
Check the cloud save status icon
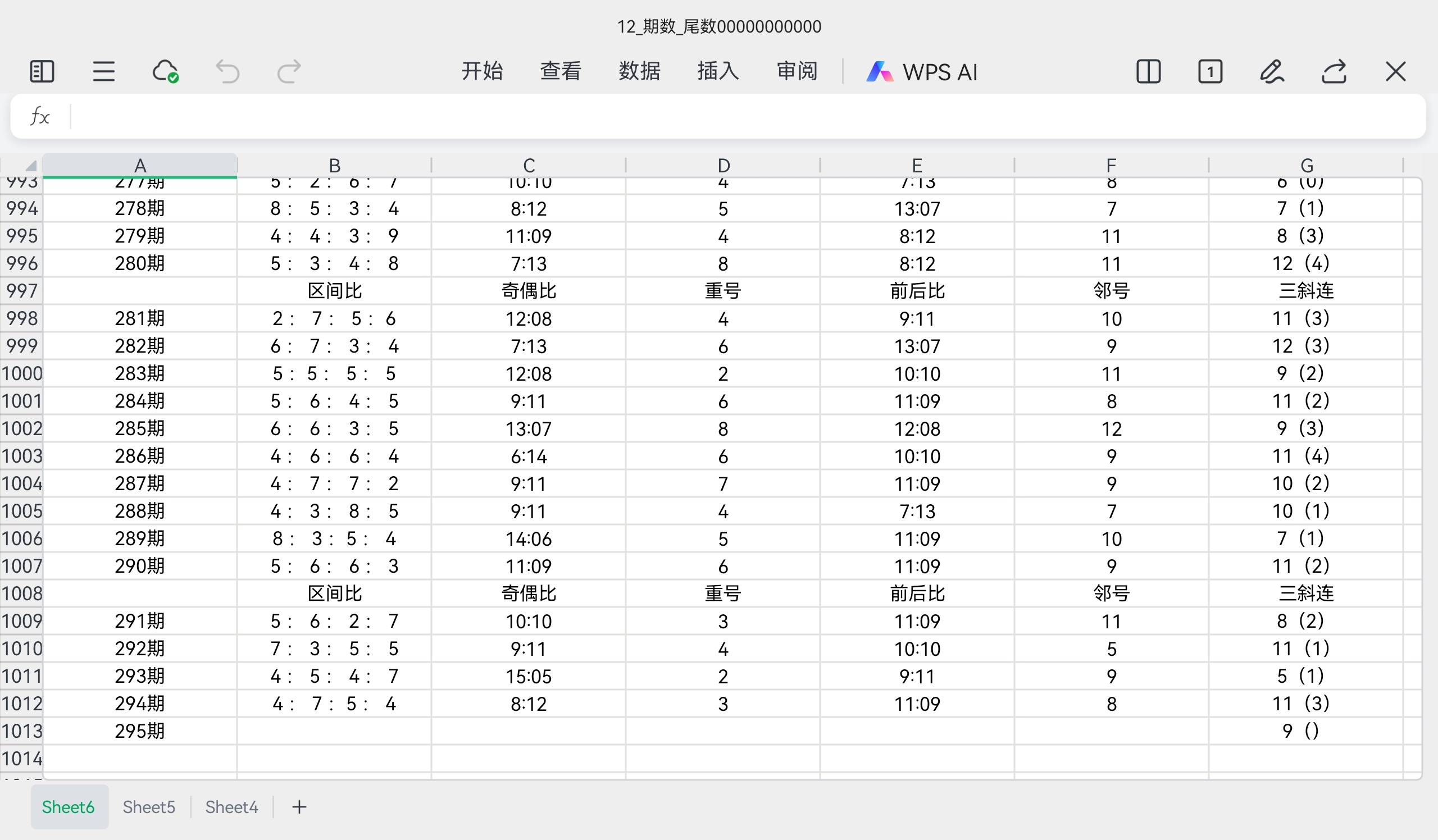click(x=165, y=71)
